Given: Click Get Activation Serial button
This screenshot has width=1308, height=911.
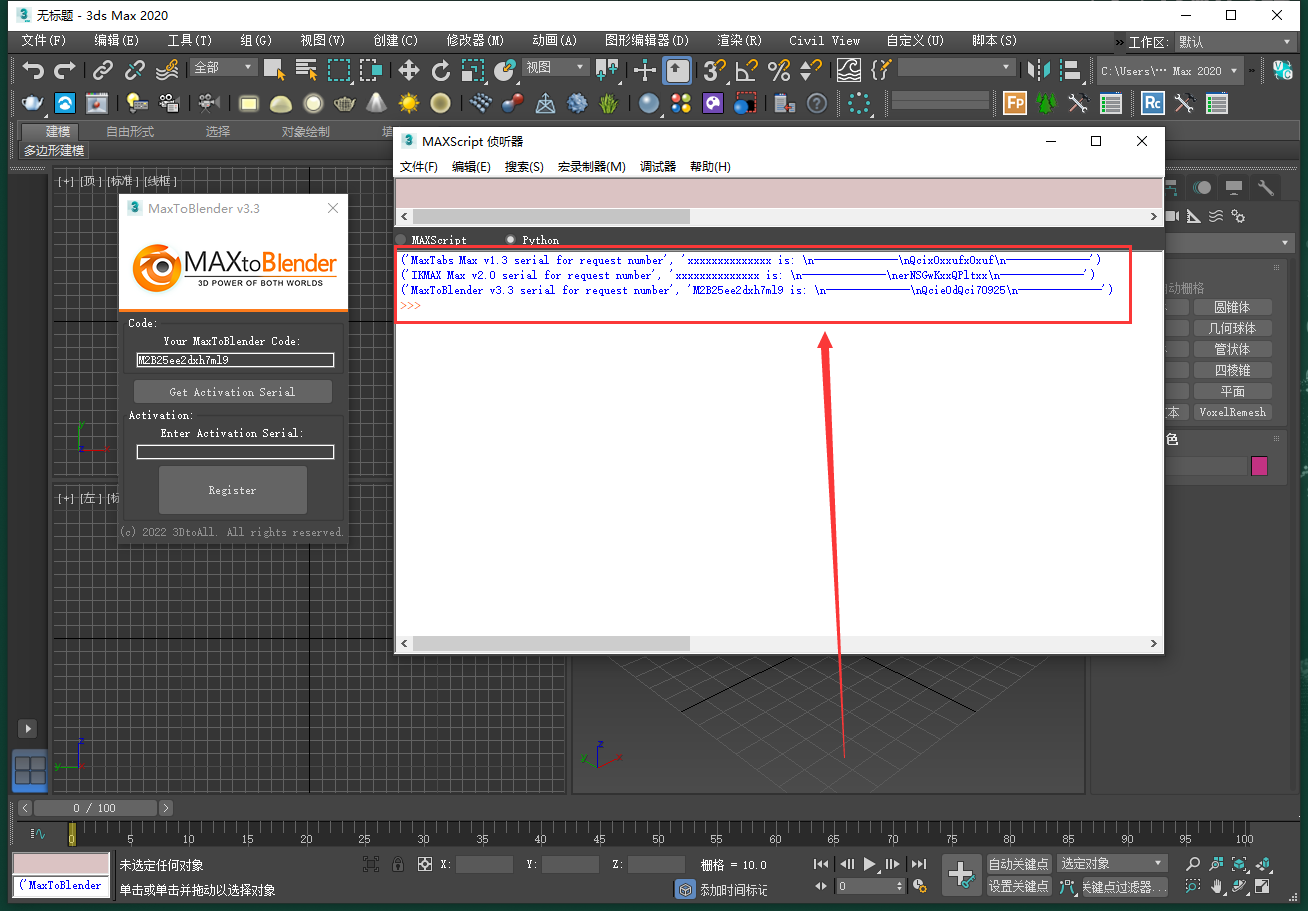Looking at the screenshot, I should coord(232,392).
